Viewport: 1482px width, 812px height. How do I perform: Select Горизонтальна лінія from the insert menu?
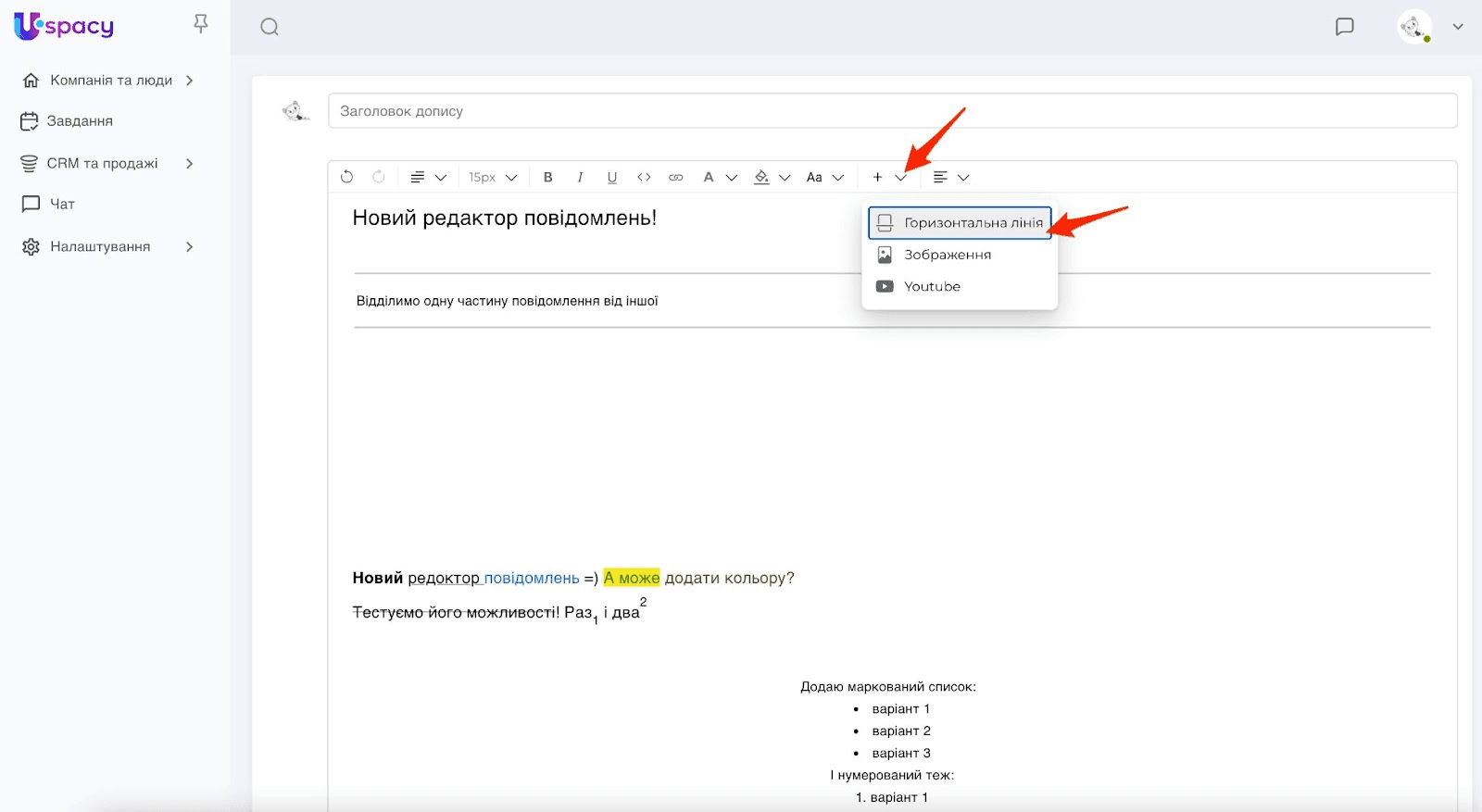[x=960, y=223]
